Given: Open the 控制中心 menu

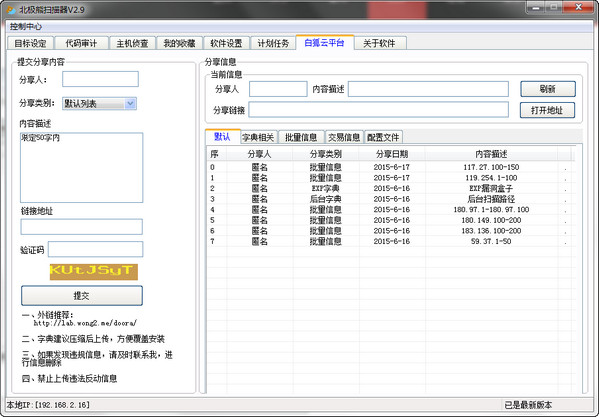Looking at the screenshot, I should (26, 27).
